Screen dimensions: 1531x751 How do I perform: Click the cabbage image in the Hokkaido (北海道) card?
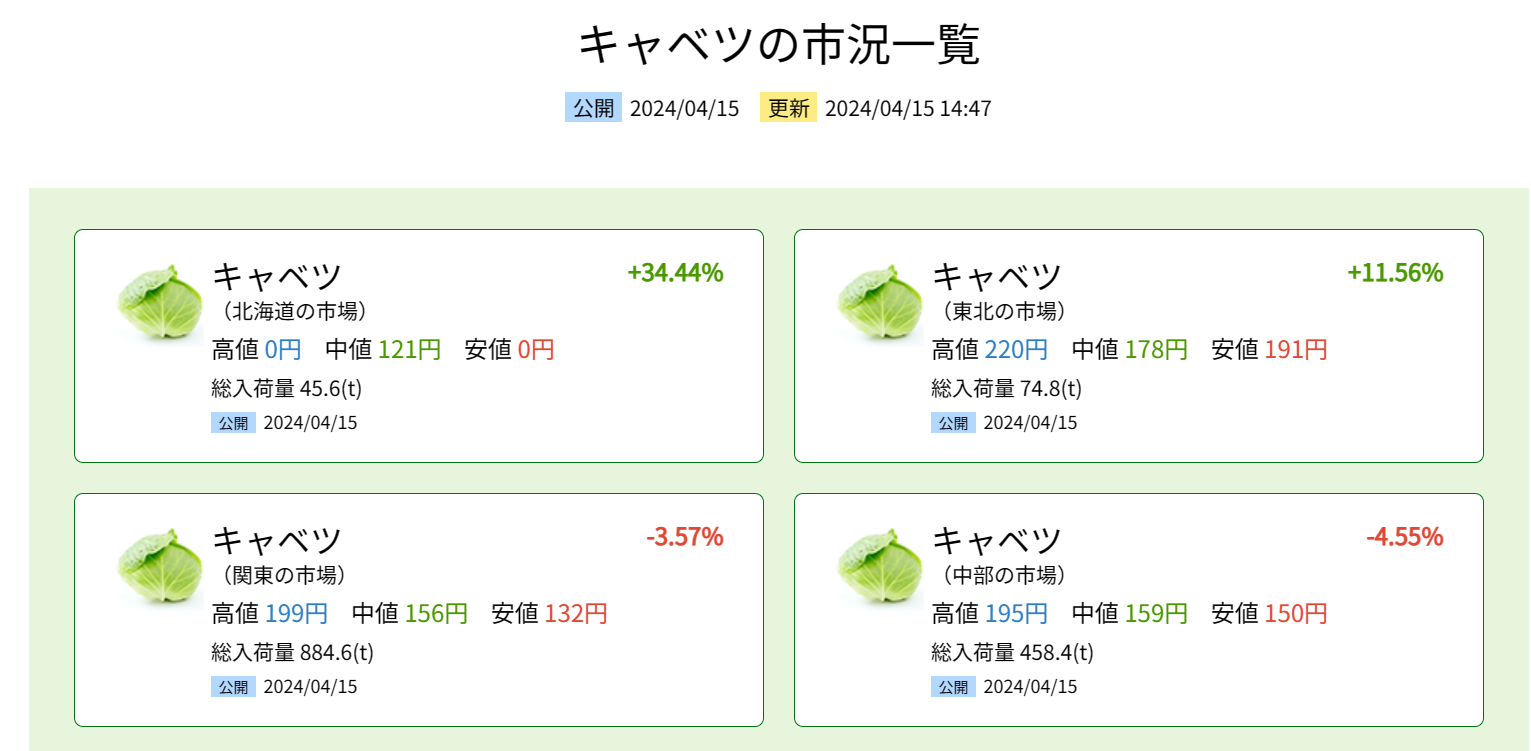tap(160, 301)
